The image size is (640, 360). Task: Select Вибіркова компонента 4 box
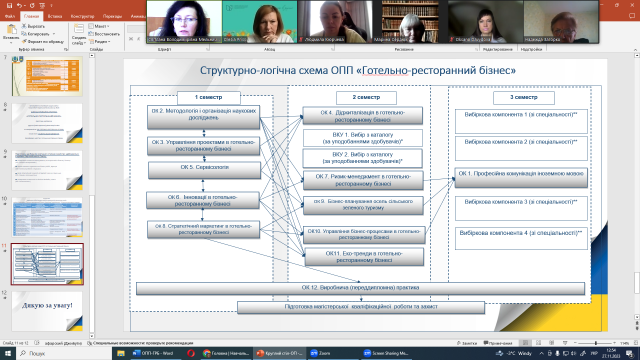pos(521,238)
